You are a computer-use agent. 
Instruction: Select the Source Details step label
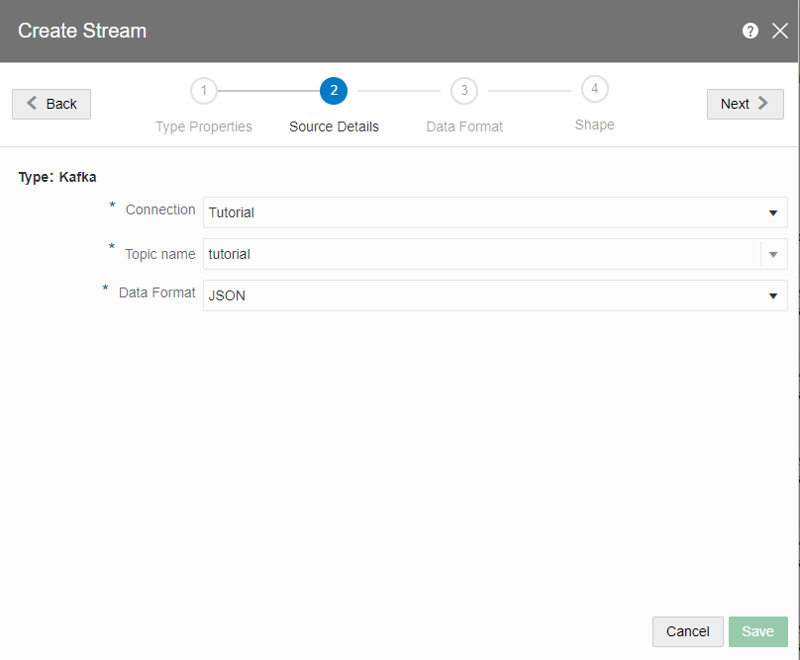click(334, 127)
